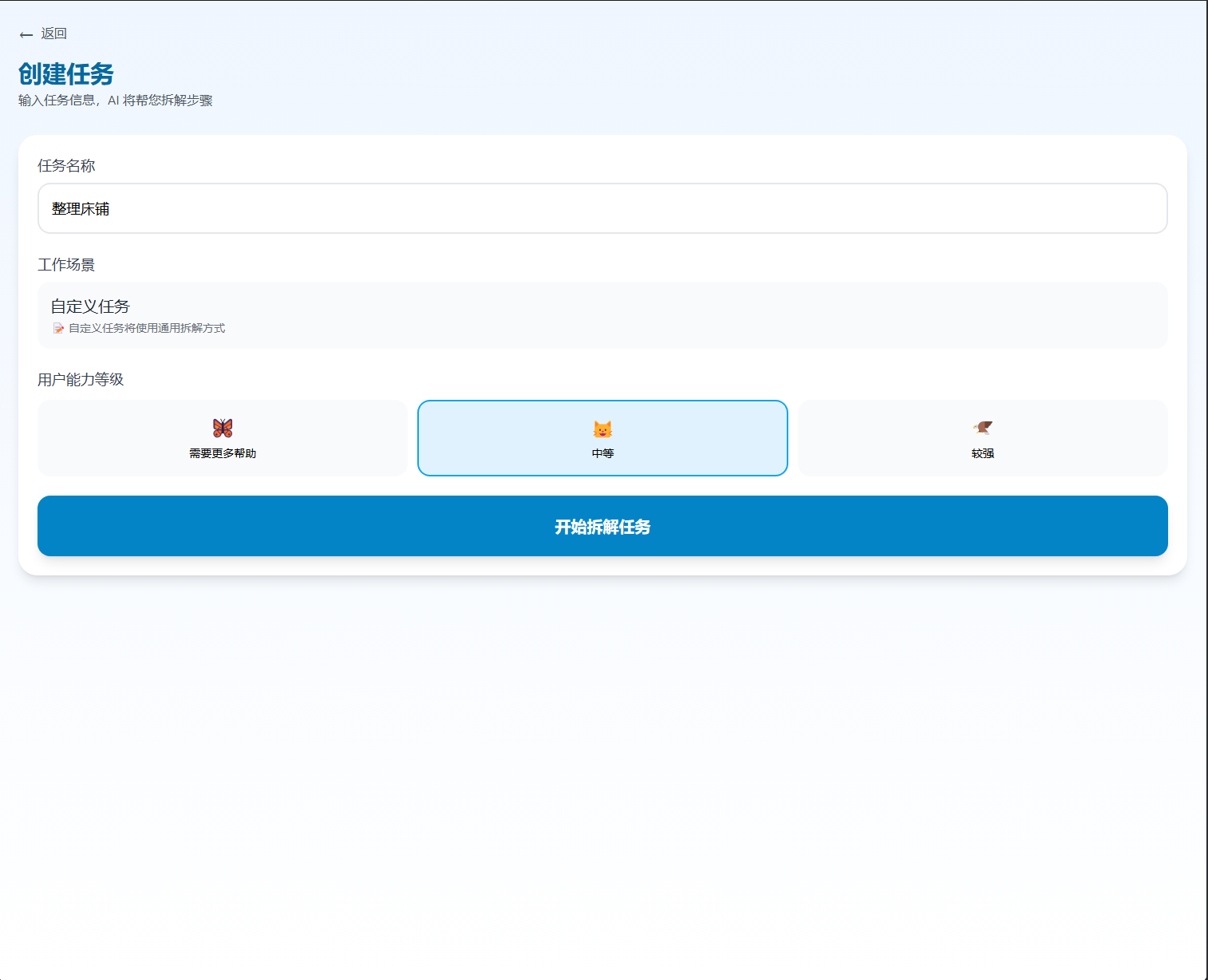Click the back arrow icon
1208x980 pixels.
point(26,34)
